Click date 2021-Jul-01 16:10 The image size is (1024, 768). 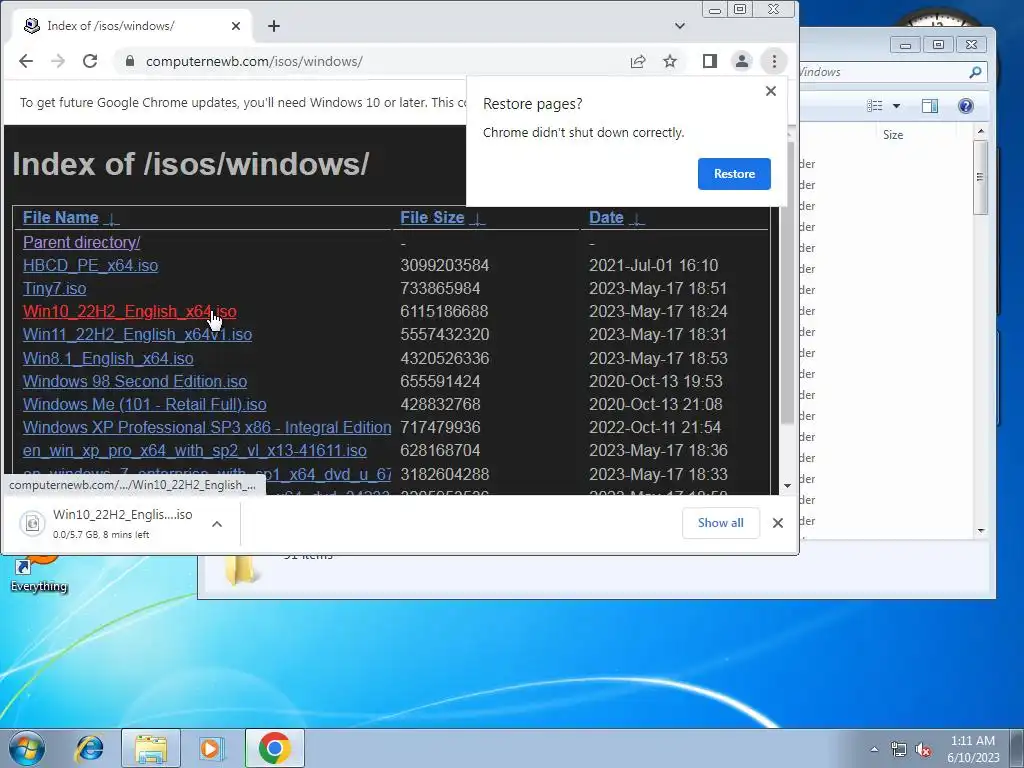653,265
